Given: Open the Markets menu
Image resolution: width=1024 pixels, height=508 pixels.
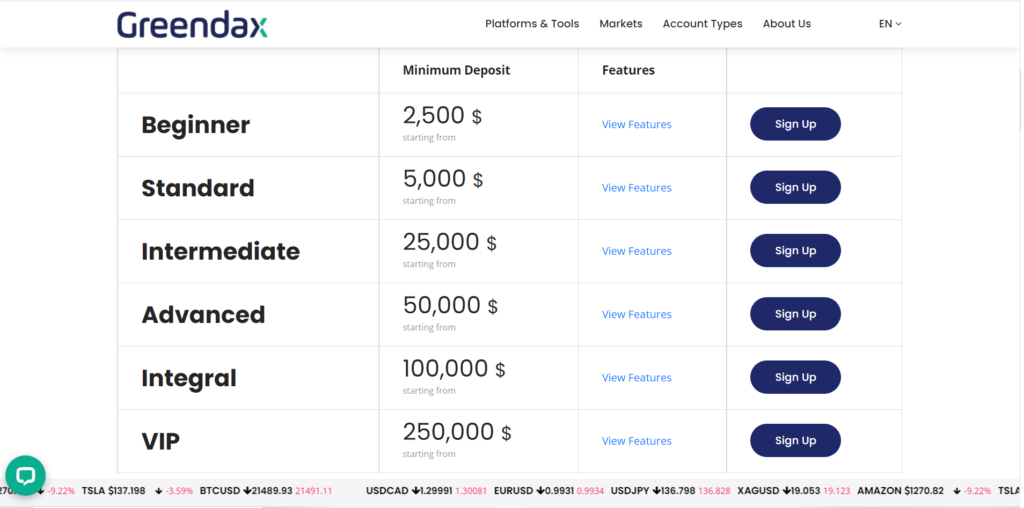Looking at the screenshot, I should tap(620, 24).
